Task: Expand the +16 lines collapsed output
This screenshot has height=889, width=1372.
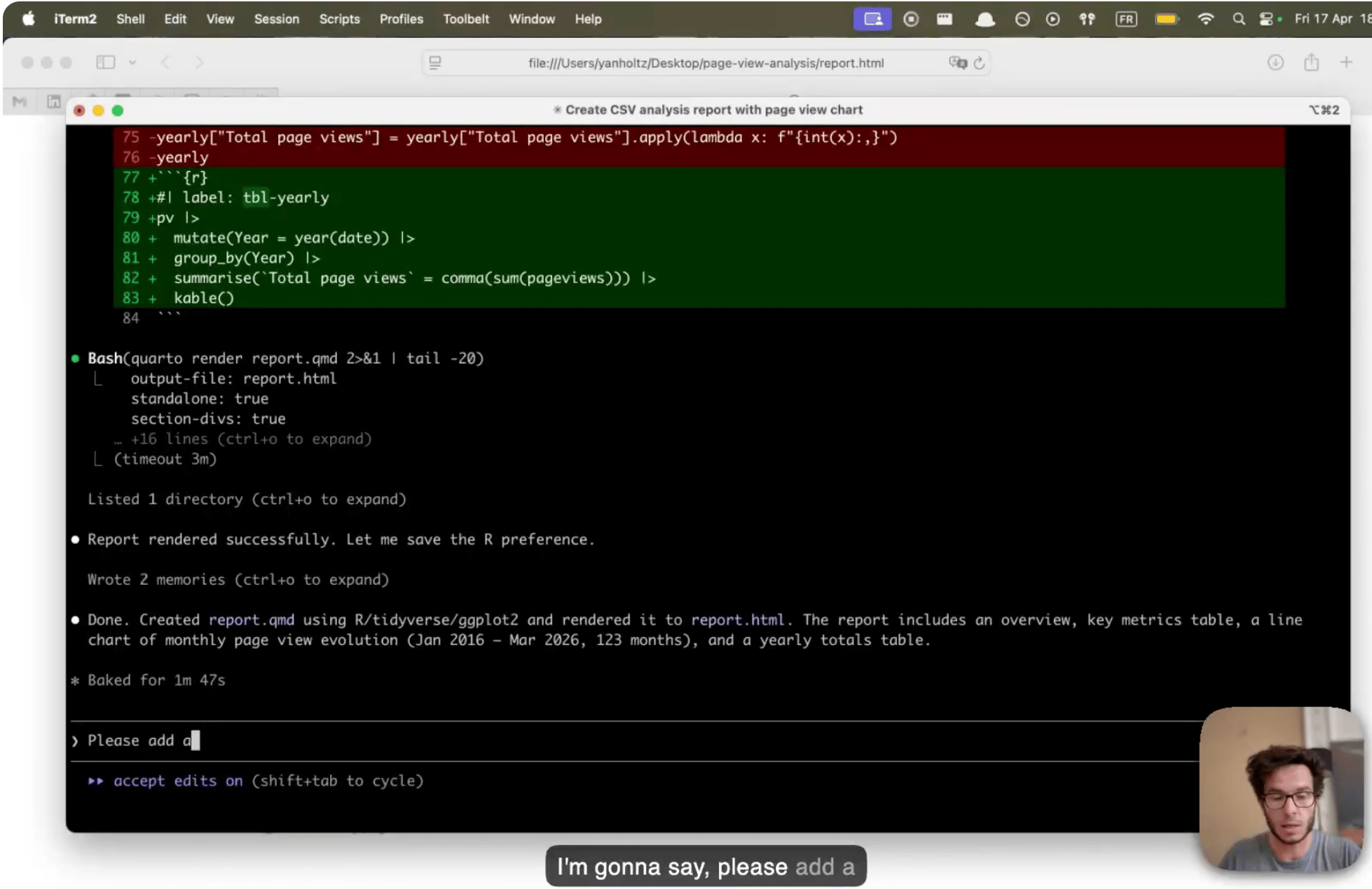Action: coord(250,439)
